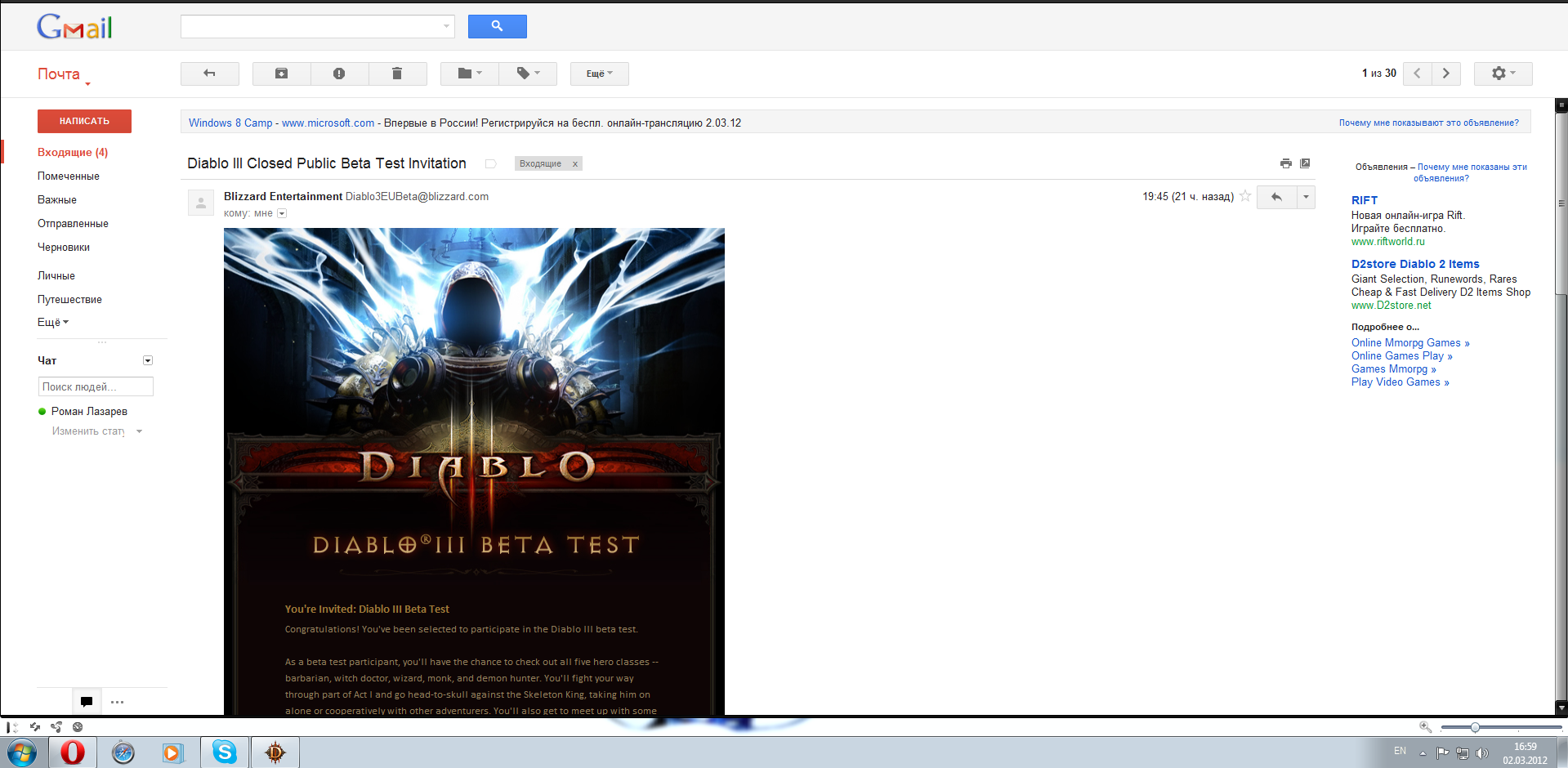Open the Важные folder
Viewport: 1568px width, 768px height.
click(57, 199)
